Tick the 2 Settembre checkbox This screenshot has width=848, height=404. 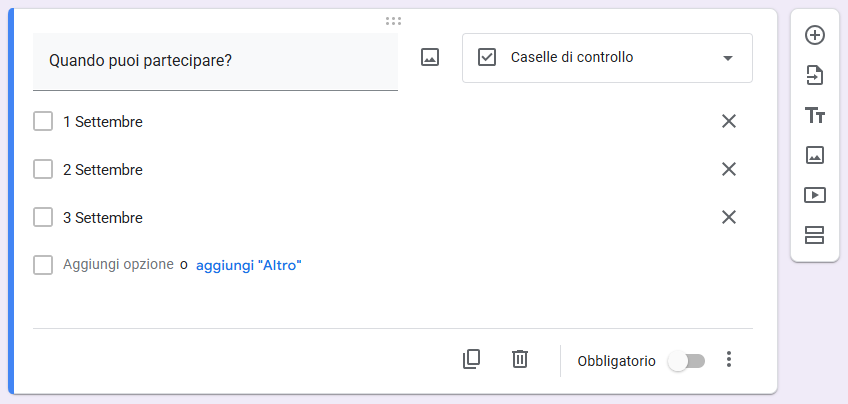click(x=43, y=170)
